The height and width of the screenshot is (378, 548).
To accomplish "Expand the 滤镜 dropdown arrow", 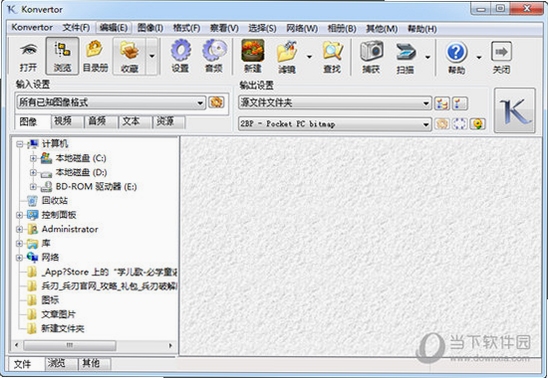I will click(x=309, y=56).
